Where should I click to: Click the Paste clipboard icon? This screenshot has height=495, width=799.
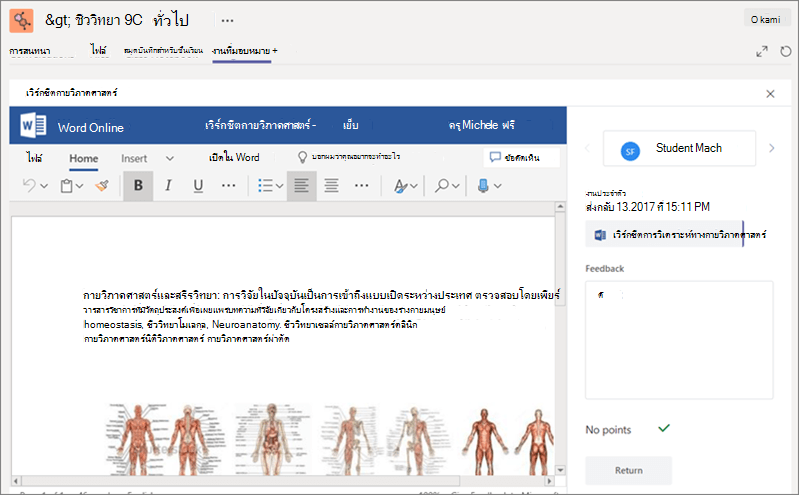point(66,186)
